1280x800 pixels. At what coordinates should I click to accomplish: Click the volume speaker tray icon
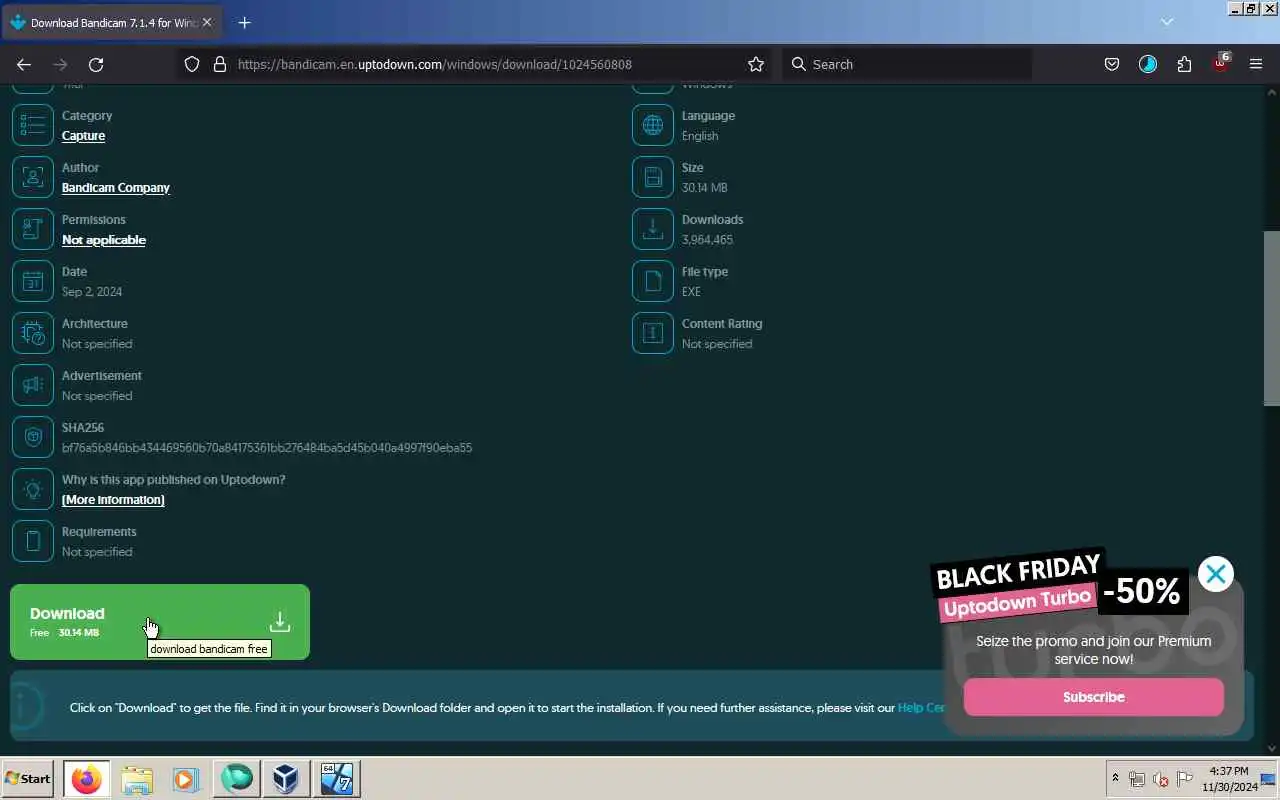pyautogui.click(x=1161, y=779)
